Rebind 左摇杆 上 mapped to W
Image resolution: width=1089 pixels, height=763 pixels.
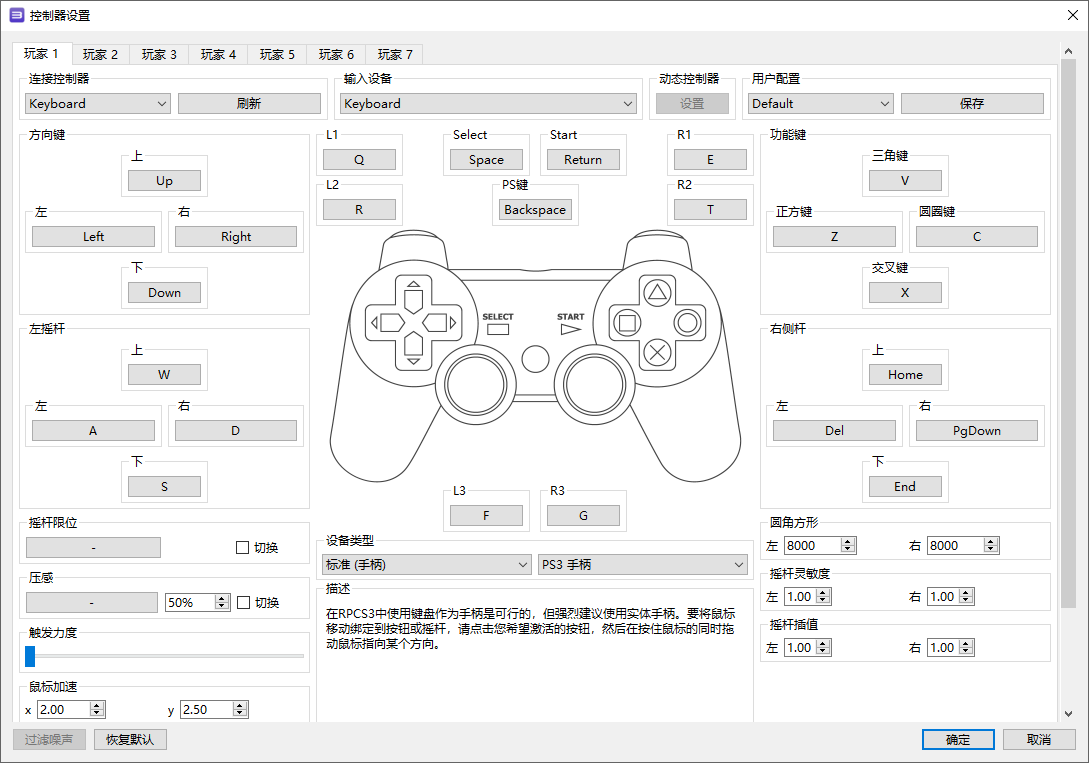coord(165,375)
